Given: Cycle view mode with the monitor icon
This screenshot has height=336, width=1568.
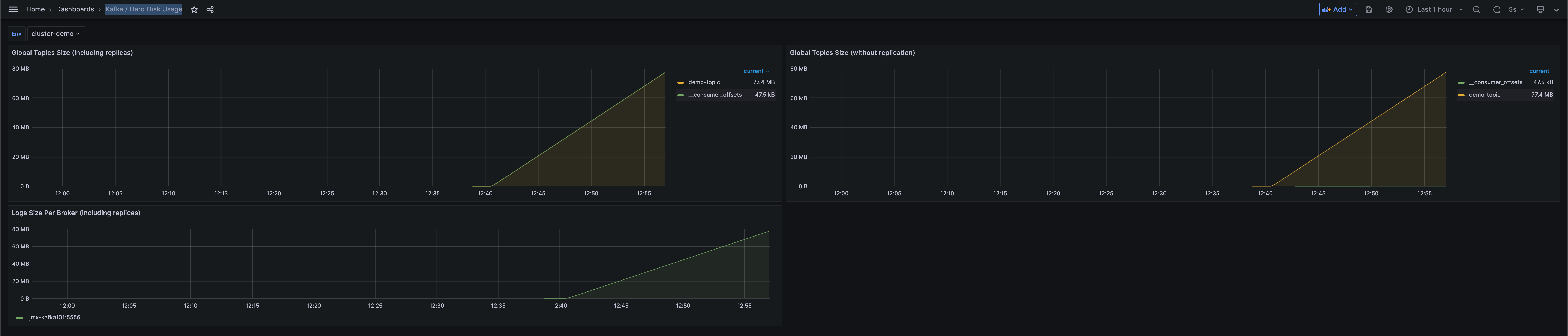Looking at the screenshot, I should point(1541,10).
